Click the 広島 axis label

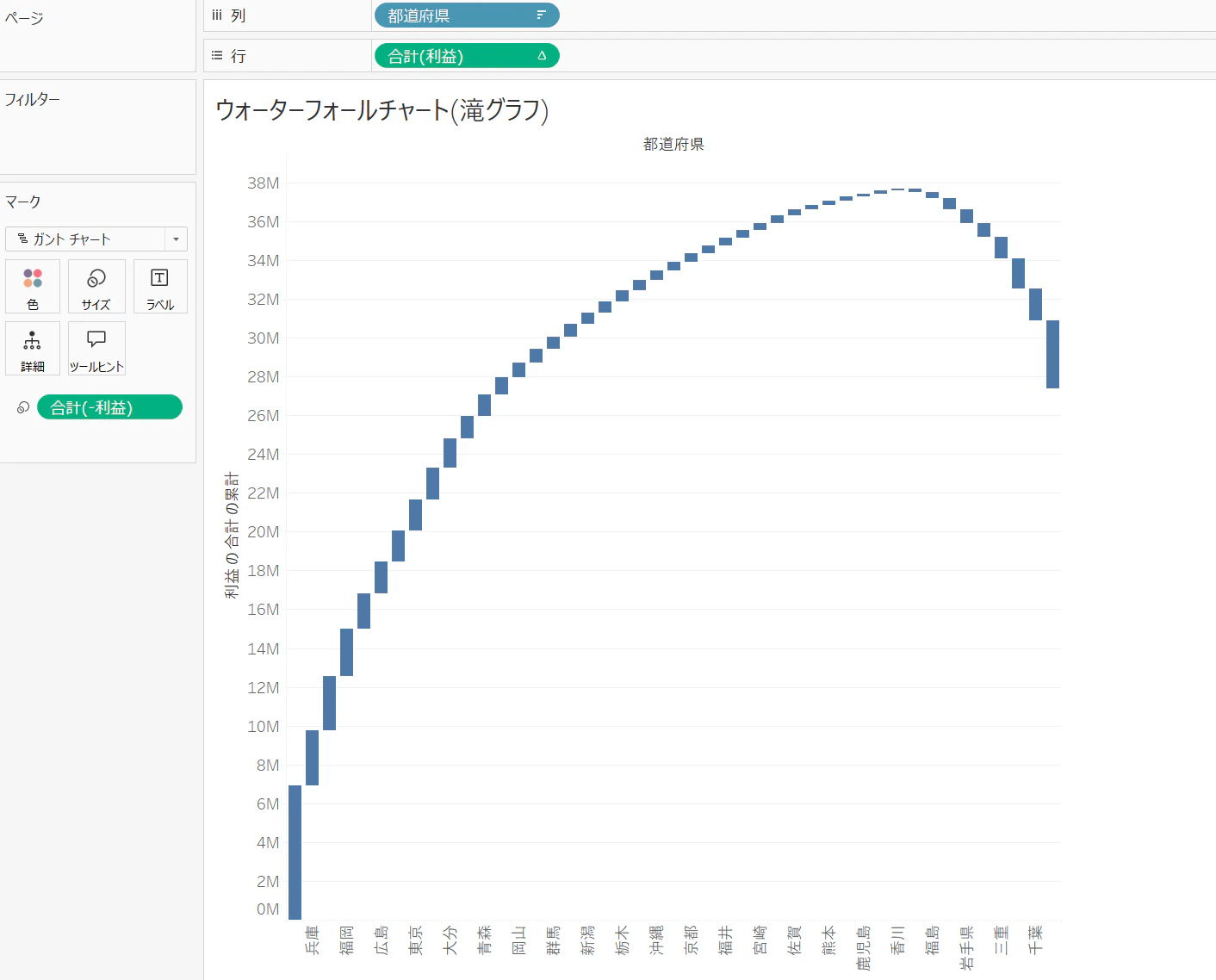click(x=381, y=940)
